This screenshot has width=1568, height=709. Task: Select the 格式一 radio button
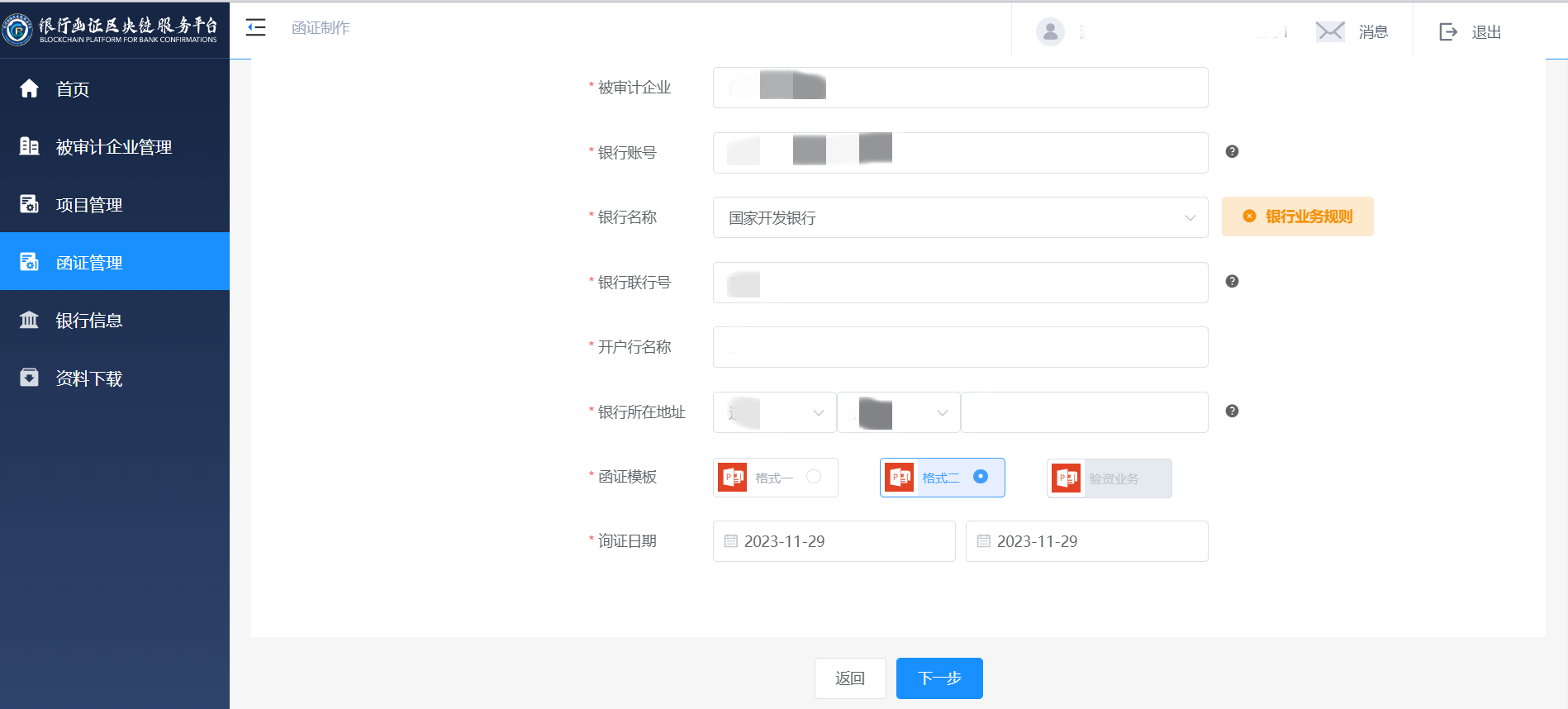(814, 477)
